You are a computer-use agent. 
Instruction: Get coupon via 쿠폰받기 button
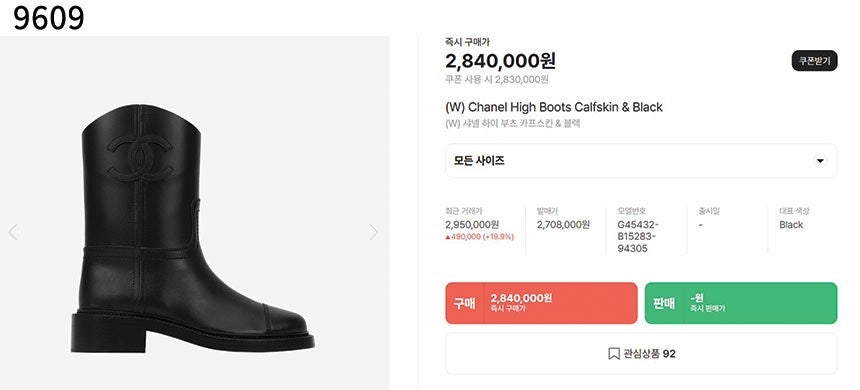(814, 61)
